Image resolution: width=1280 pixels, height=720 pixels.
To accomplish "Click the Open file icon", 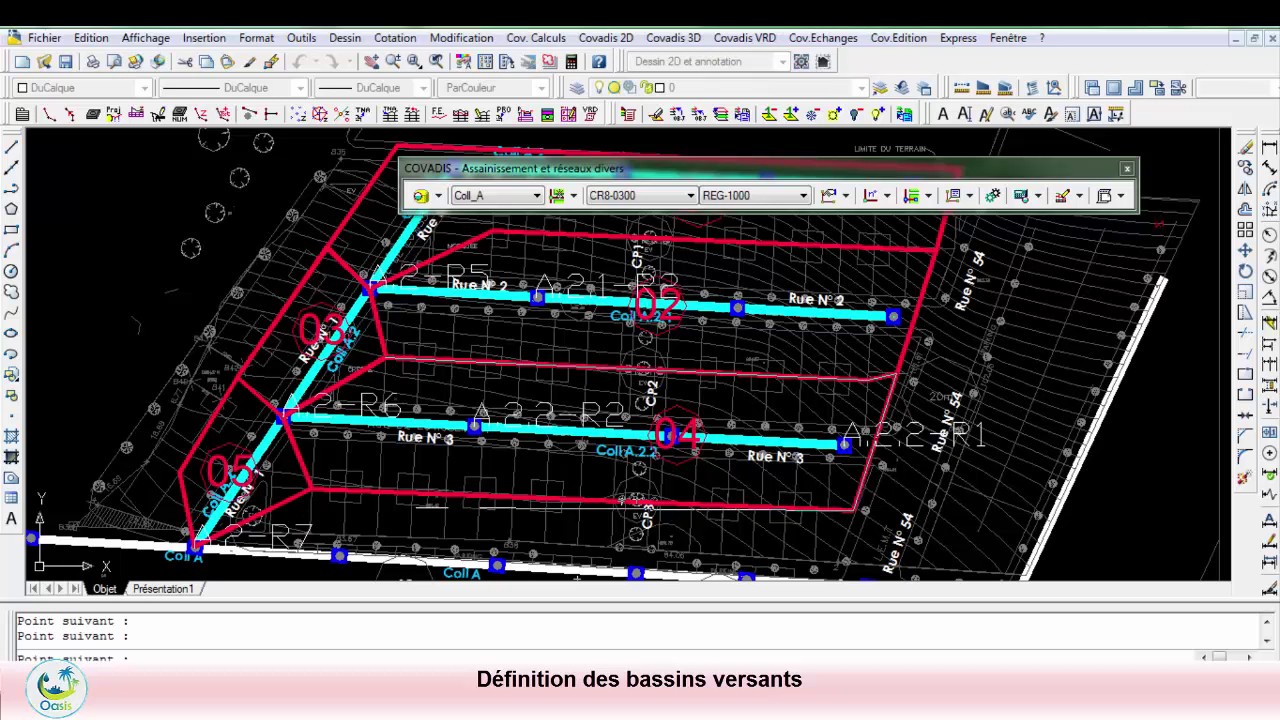I will (44, 62).
